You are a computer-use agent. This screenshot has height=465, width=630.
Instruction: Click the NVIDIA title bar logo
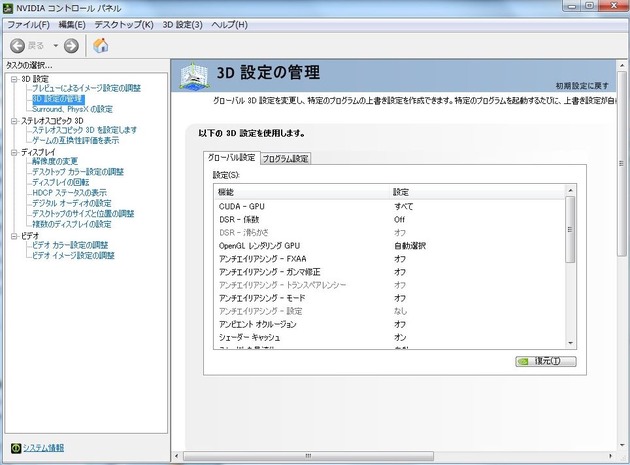8,8
